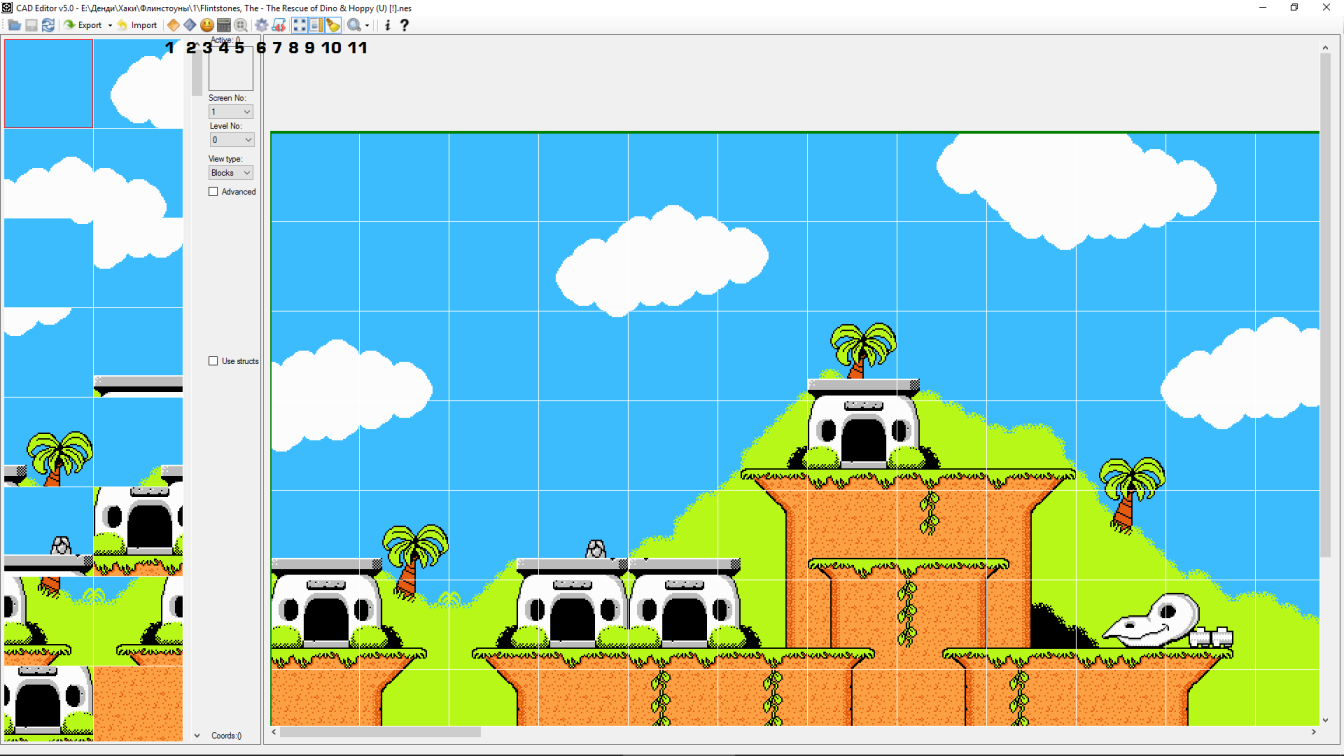Click the Export button
The width and height of the screenshot is (1344, 756).
[x=83, y=25]
